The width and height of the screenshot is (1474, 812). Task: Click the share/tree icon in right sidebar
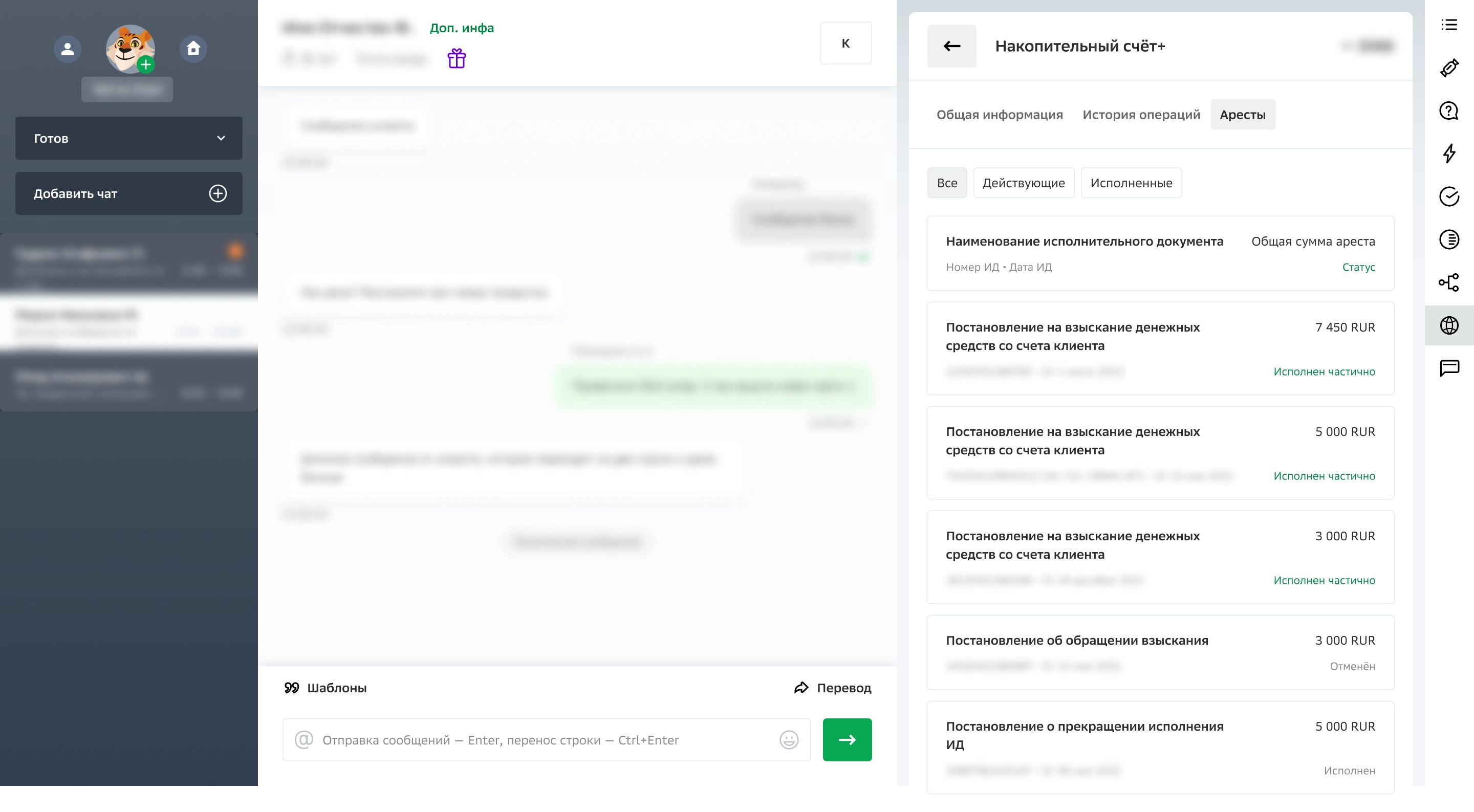coord(1449,282)
